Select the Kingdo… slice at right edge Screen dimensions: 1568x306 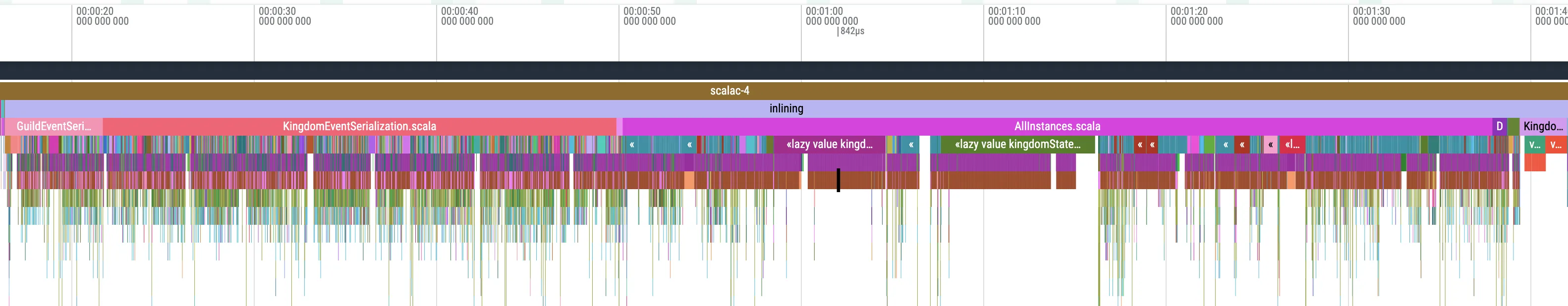(1543, 127)
